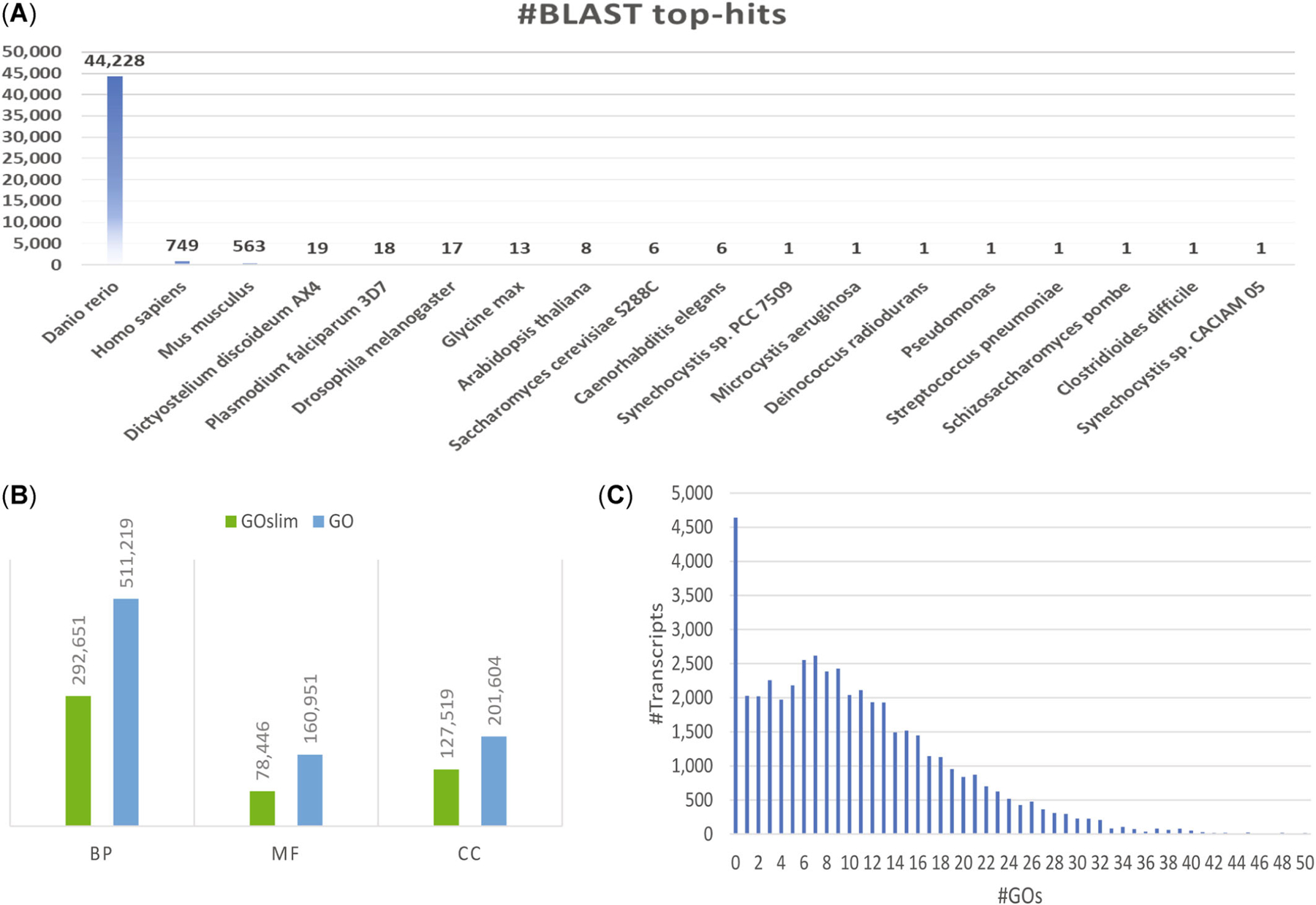The image size is (1316, 905).
Task: Click the 160,951 data label
Action: click(311, 709)
